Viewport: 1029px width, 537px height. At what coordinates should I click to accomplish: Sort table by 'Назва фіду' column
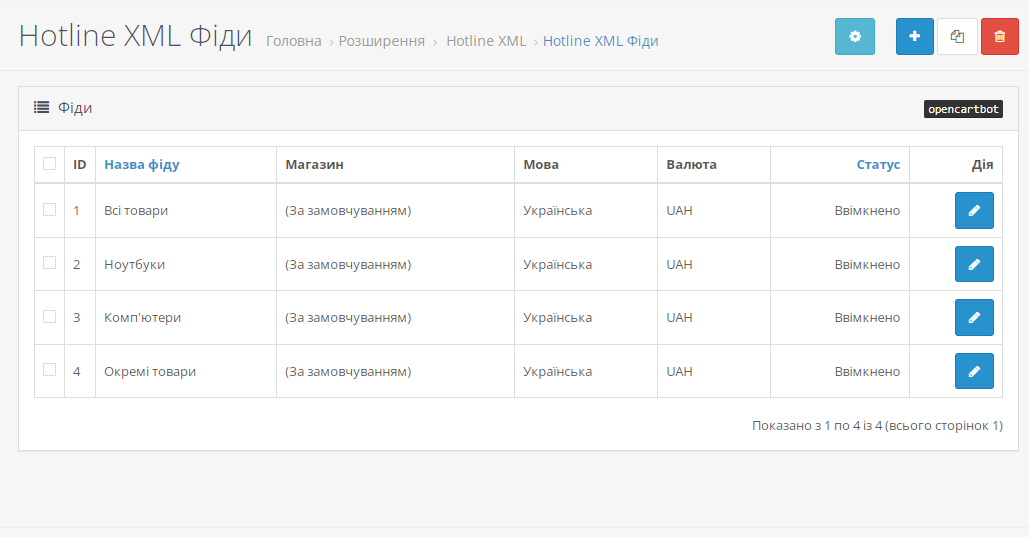pyautogui.click(x=142, y=164)
